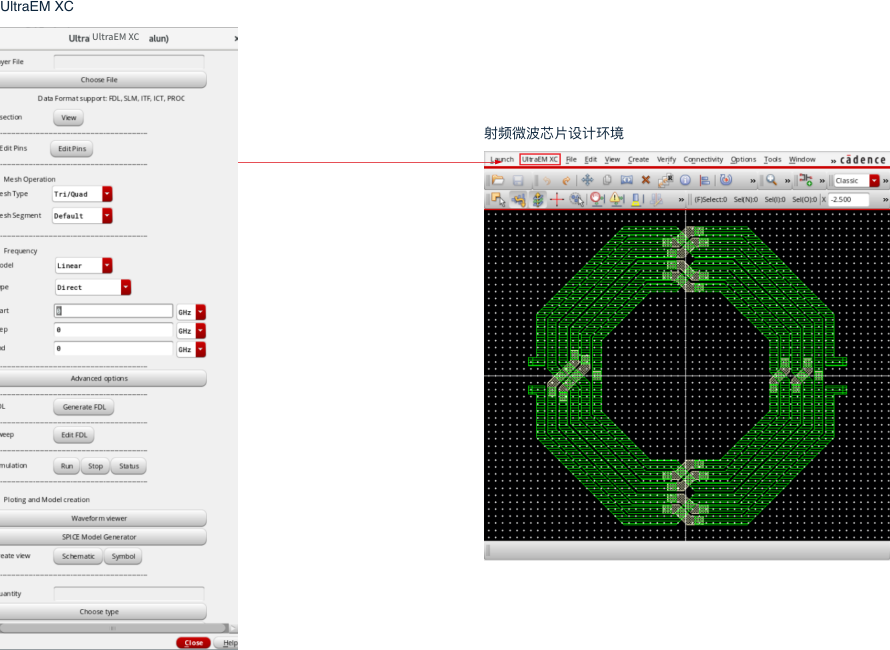Image resolution: width=890 pixels, height=650 pixels.
Task: Open the Options menu
Action: click(744, 160)
